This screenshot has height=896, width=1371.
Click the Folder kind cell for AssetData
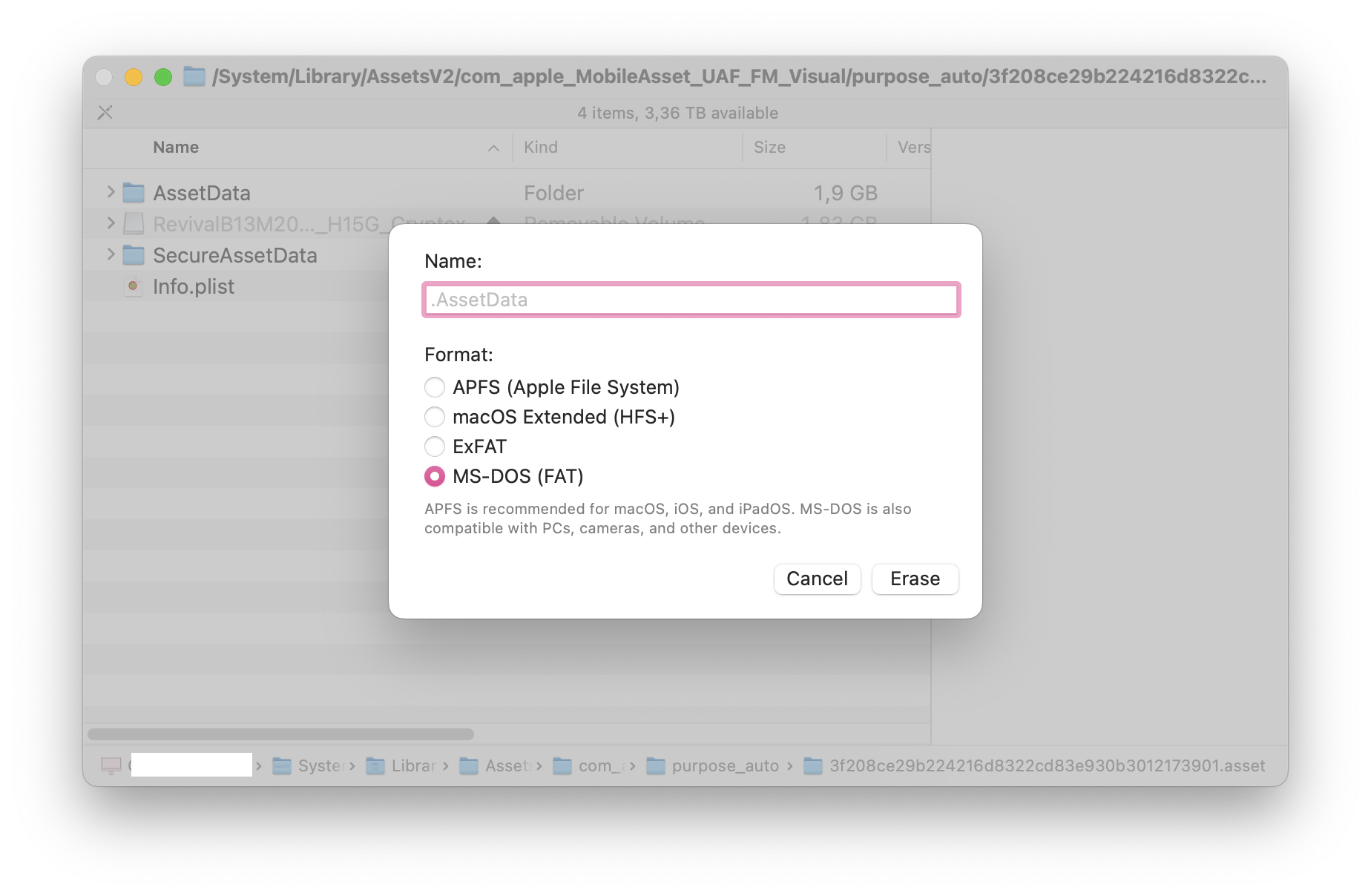click(553, 193)
